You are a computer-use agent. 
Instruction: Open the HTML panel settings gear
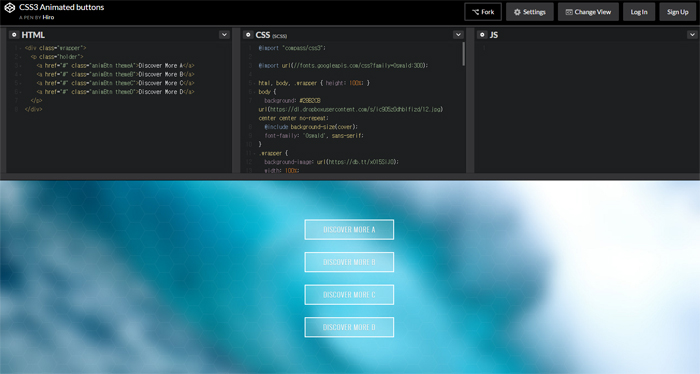[x=14, y=35]
